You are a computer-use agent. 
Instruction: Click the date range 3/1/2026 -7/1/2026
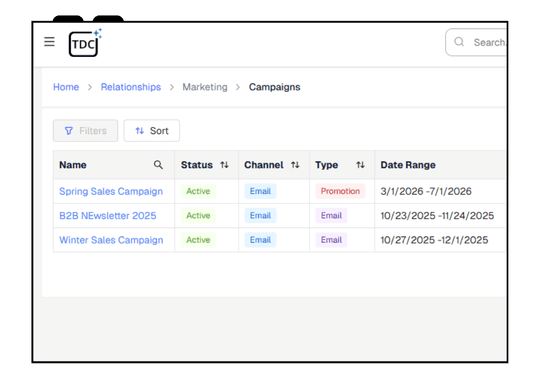click(x=426, y=191)
